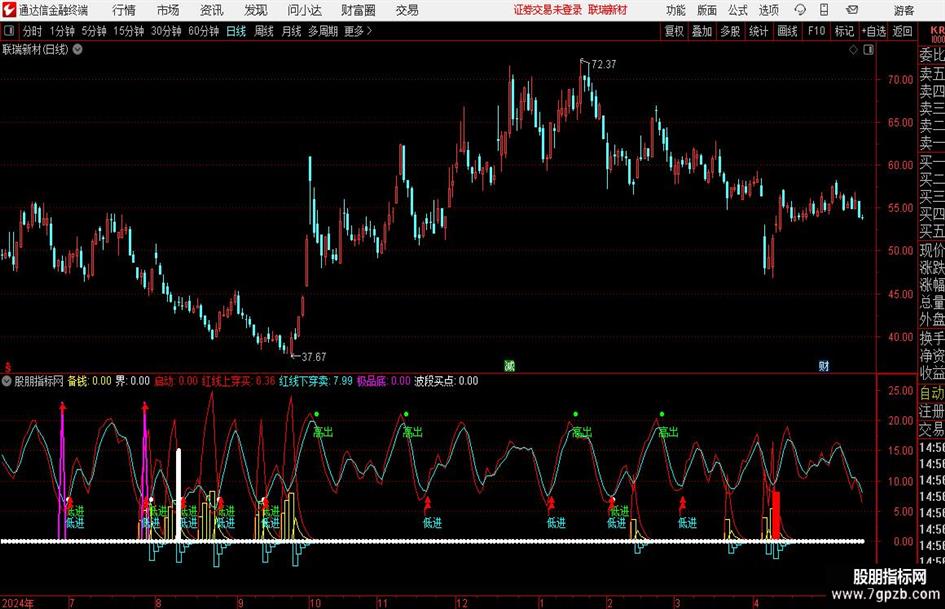Add stock via +自选 button

coord(873,31)
